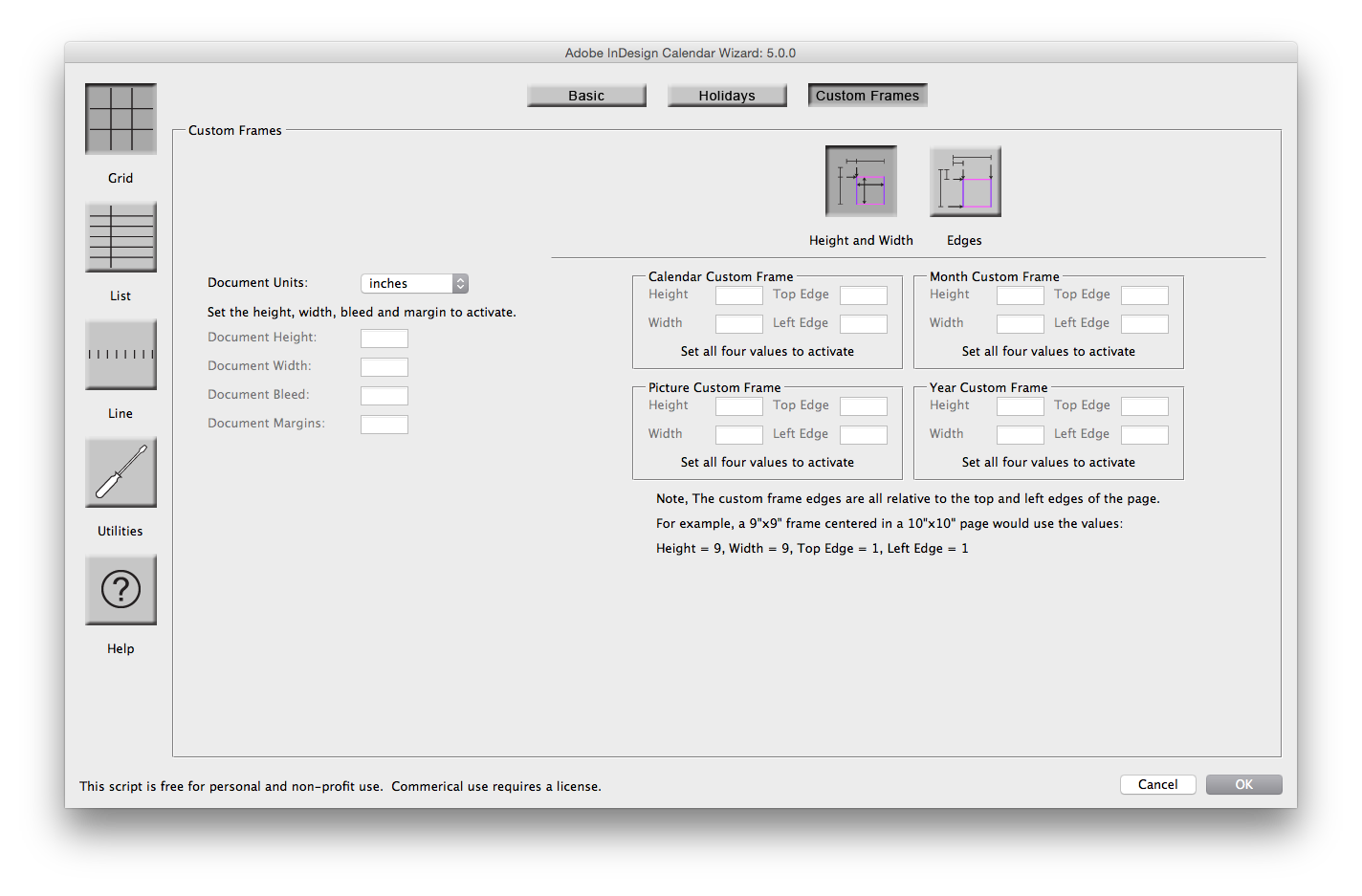This screenshot has height=896, width=1362.
Task: Click the highlighted frame diagram above Height and Width
Action: click(x=860, y=181)
